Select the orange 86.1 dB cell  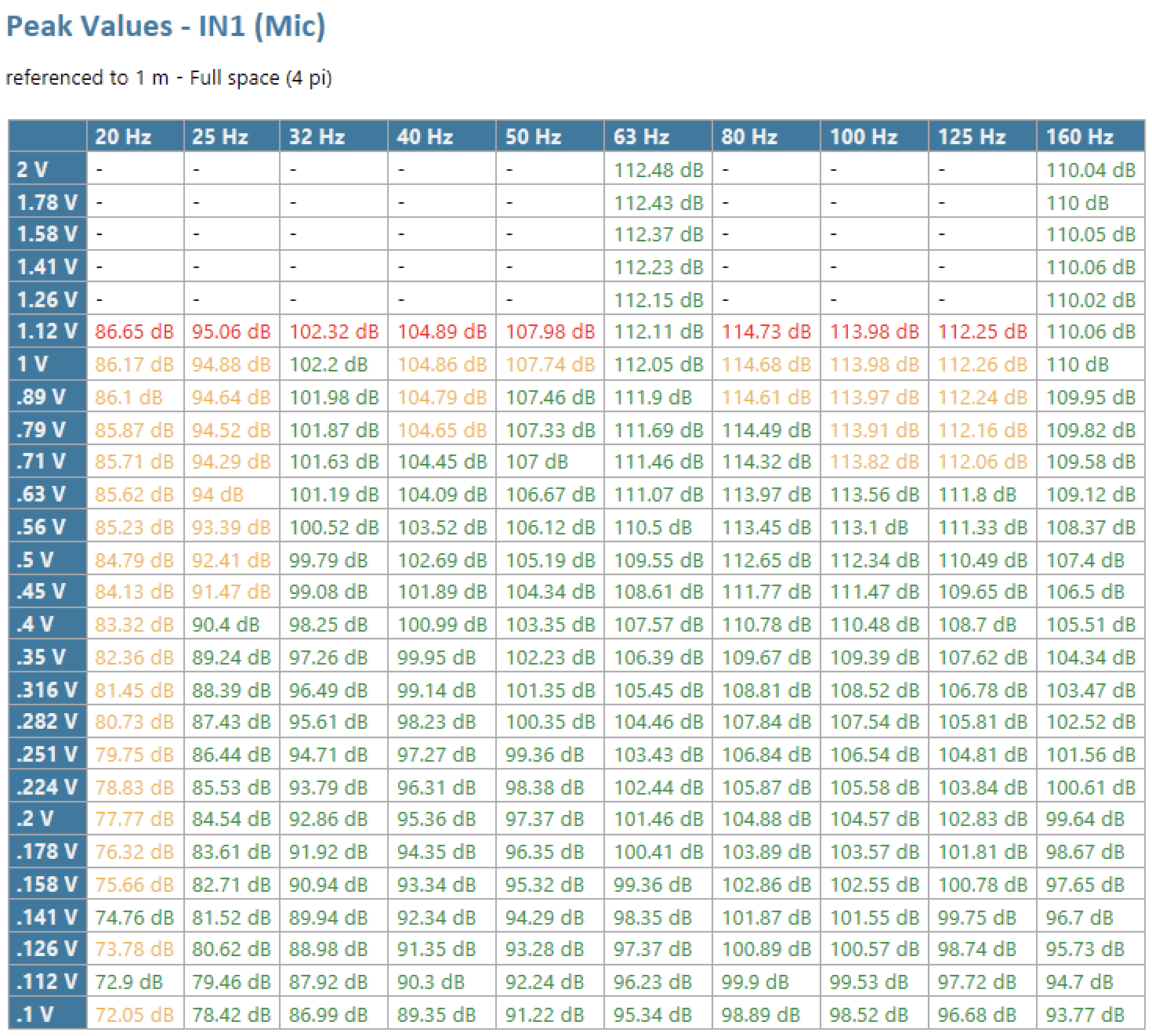coord(135,397)
